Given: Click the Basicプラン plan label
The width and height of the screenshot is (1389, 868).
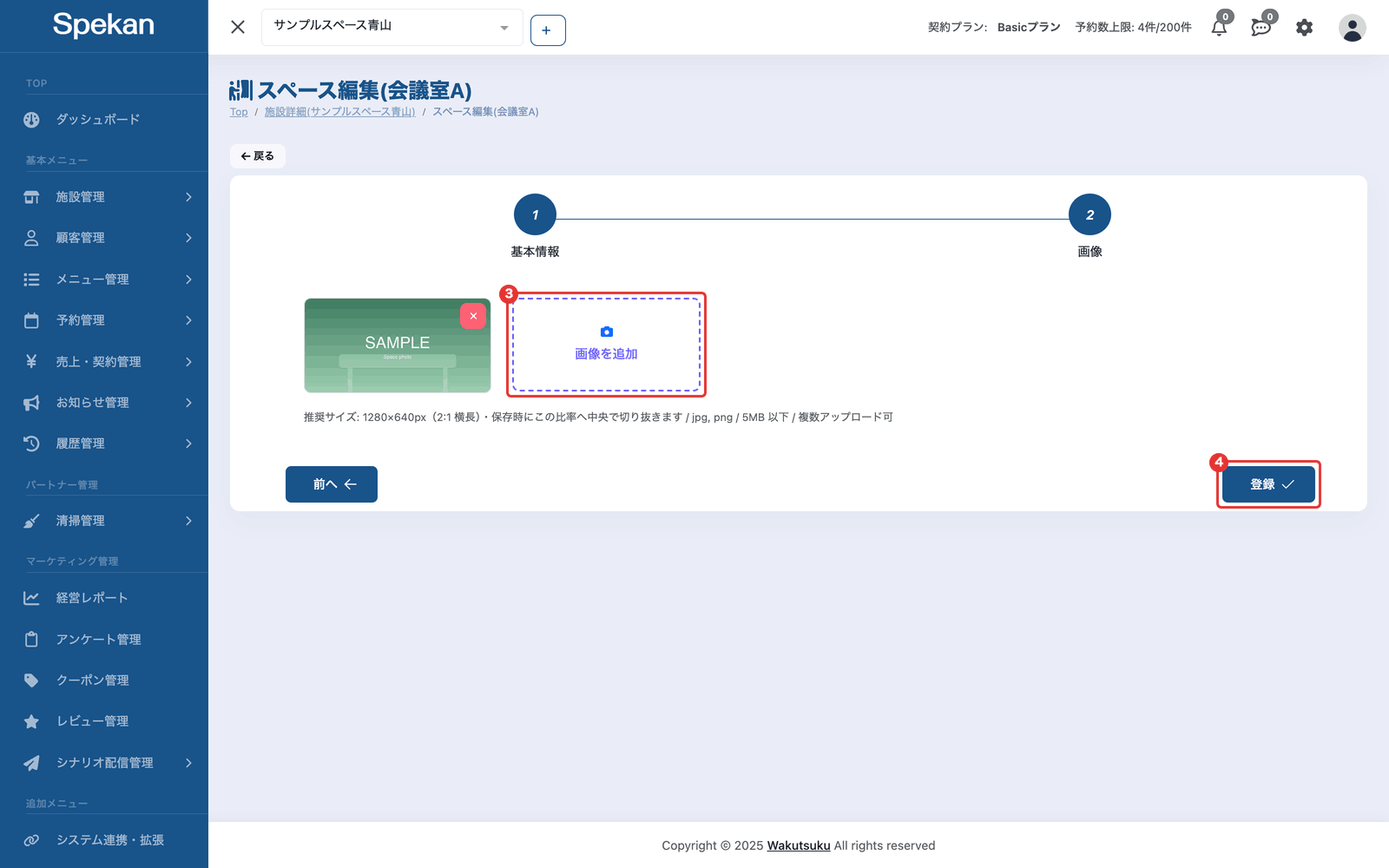Looking at the screenshot, I should [1029, 28].
